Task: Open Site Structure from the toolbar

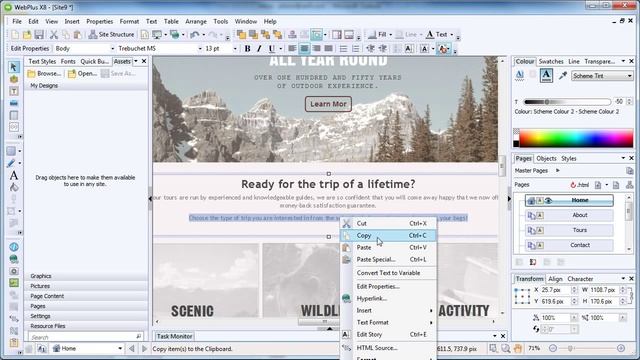Action: point(111,35)
